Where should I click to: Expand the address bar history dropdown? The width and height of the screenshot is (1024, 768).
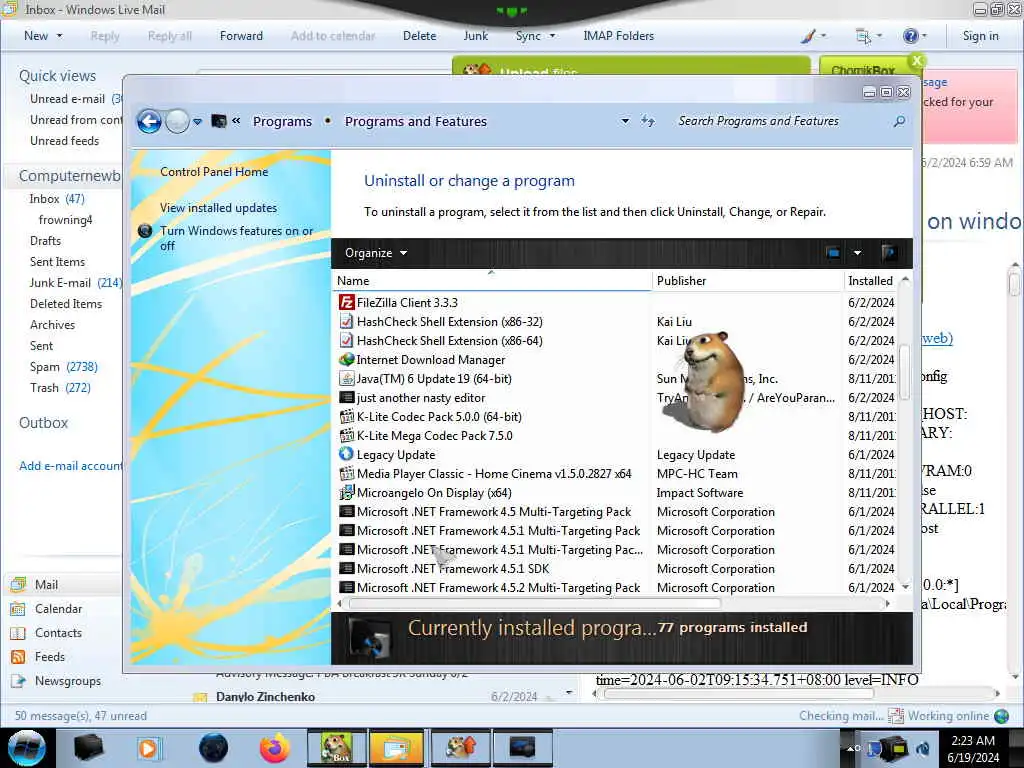(x=625, y=121)
